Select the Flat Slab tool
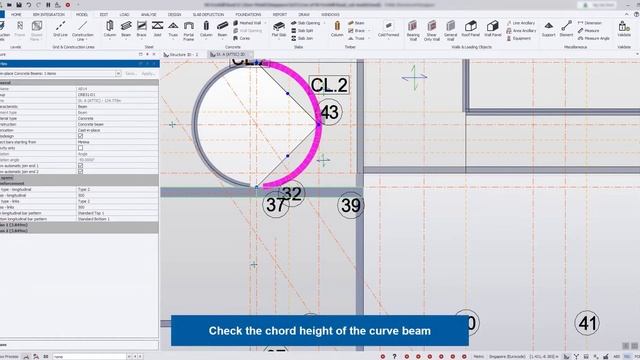640x360 pixels. 279,29
